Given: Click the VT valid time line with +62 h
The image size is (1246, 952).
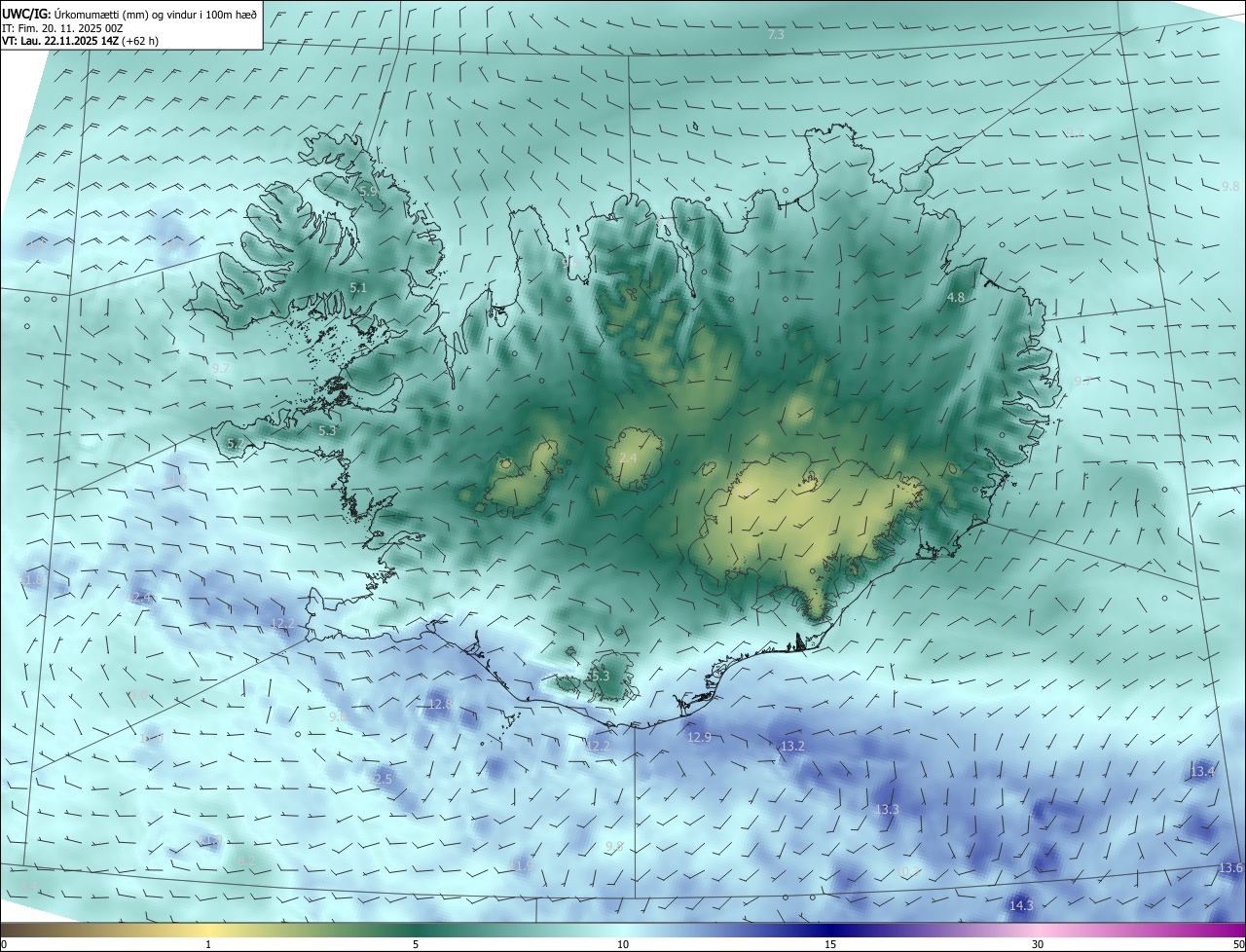Looking at the screenshot, I should [x=80, y=41].
